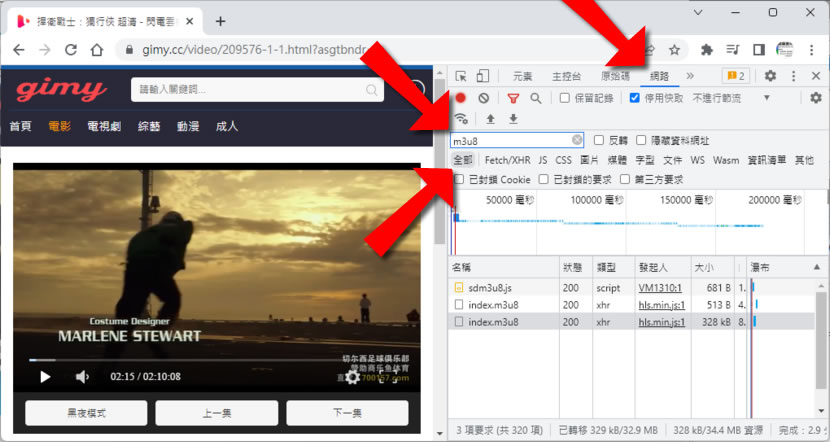Uncheck 停用快取 disable cache

pos(634,98)
